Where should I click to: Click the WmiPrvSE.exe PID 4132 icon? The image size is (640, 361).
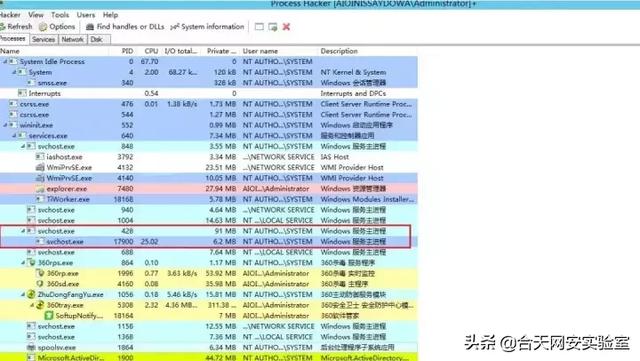click(x=40, y=167)
